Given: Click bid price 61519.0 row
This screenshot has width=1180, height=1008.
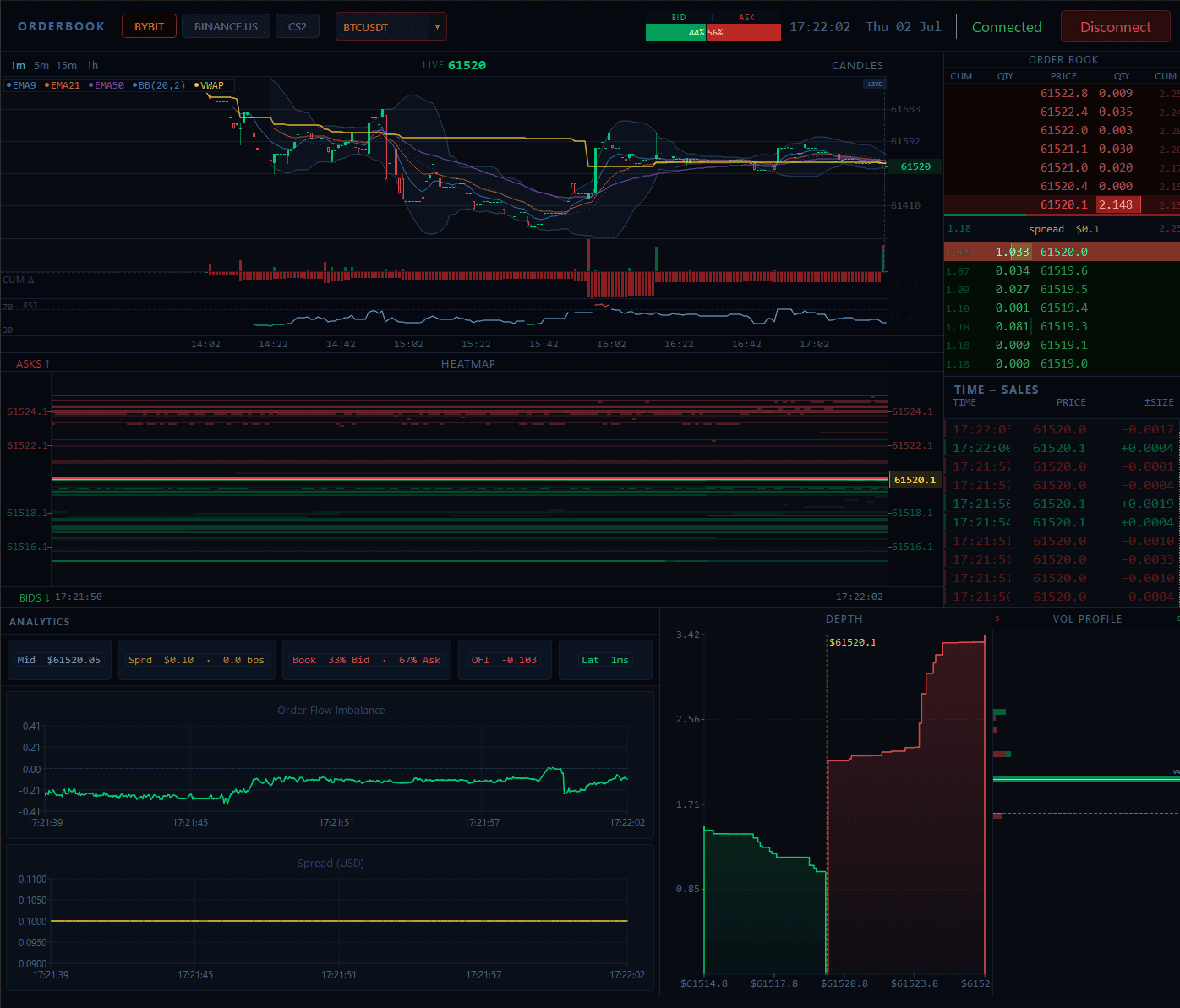Looking at the screenshot, I should (1062, 363).
